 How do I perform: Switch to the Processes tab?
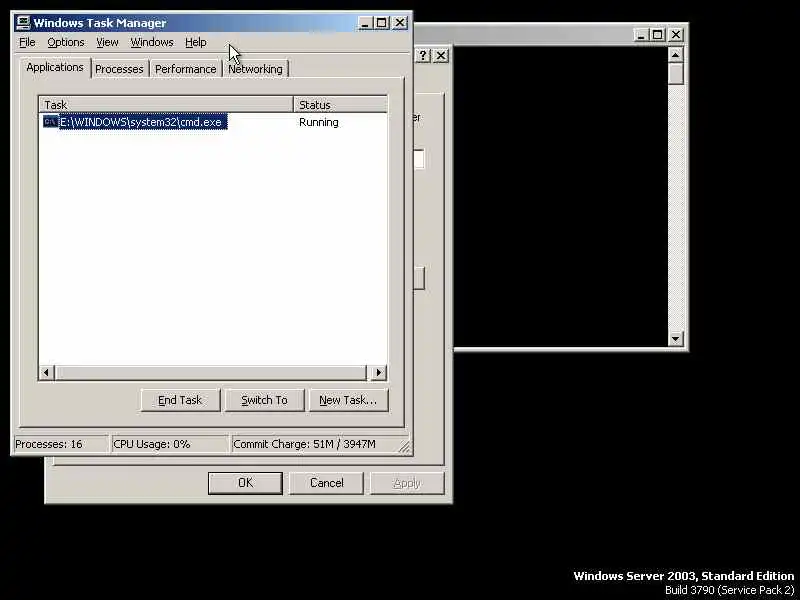(x=119, y=69)
